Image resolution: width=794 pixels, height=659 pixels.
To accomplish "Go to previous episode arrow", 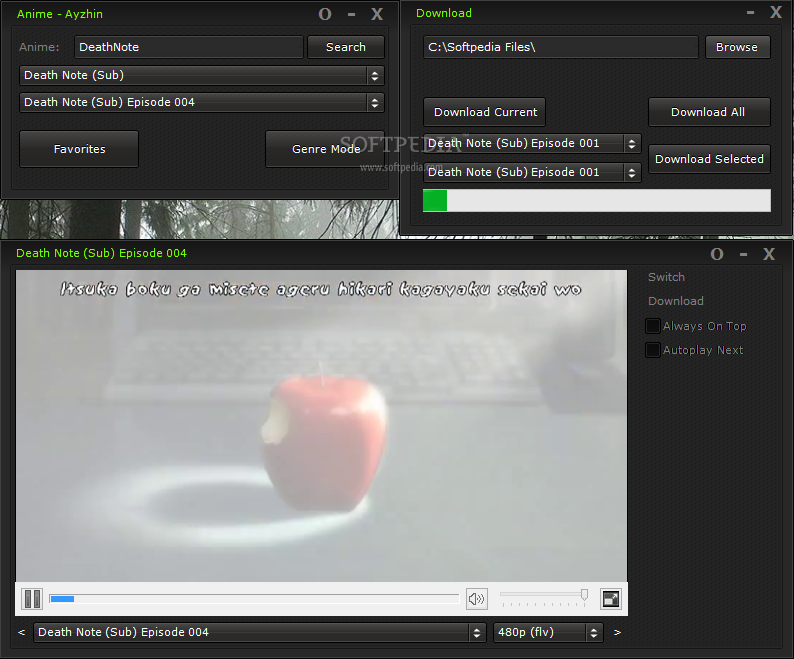I will [x=21, y=632].
